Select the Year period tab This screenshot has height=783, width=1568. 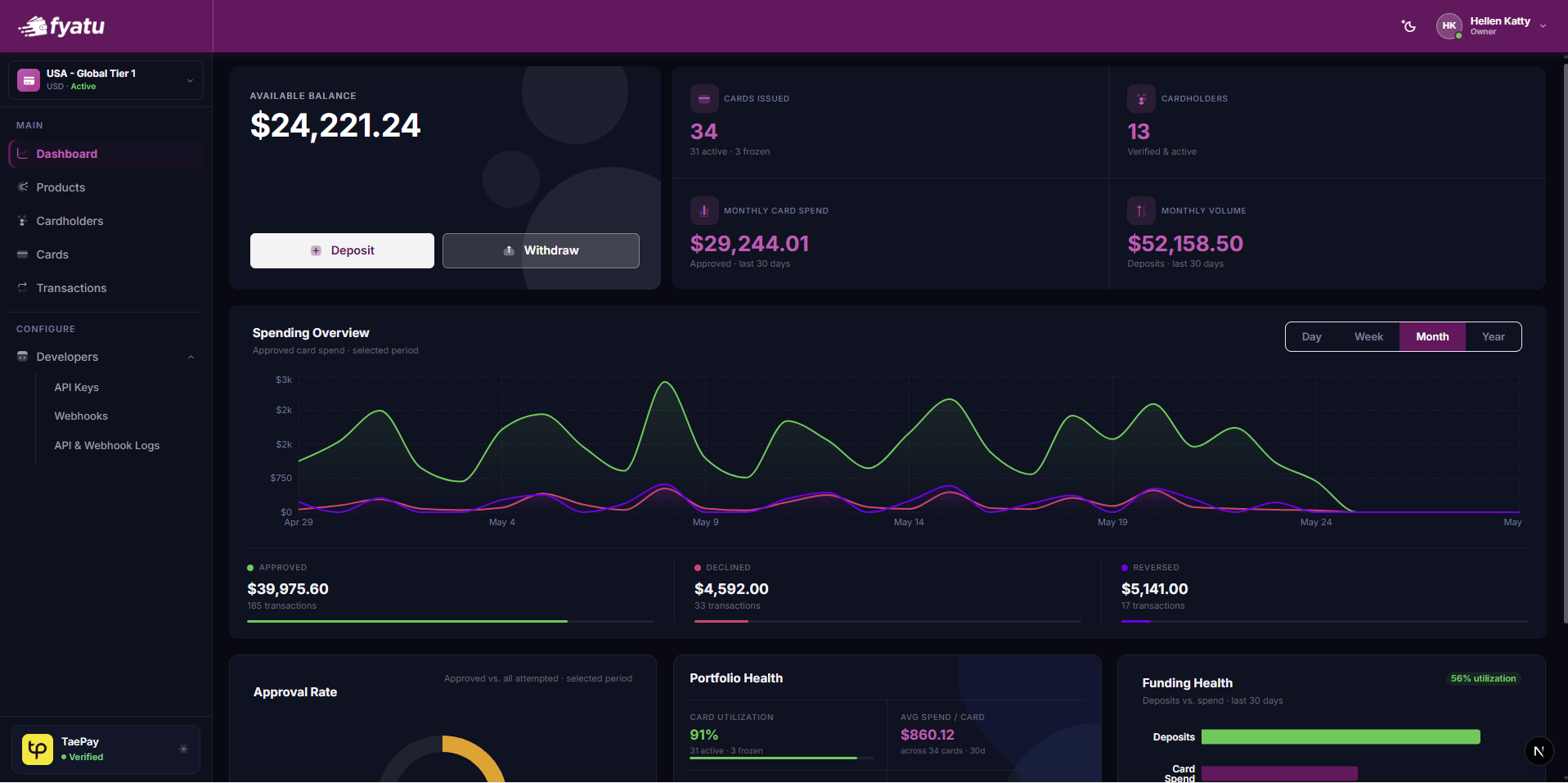[x=1493, y=336]
